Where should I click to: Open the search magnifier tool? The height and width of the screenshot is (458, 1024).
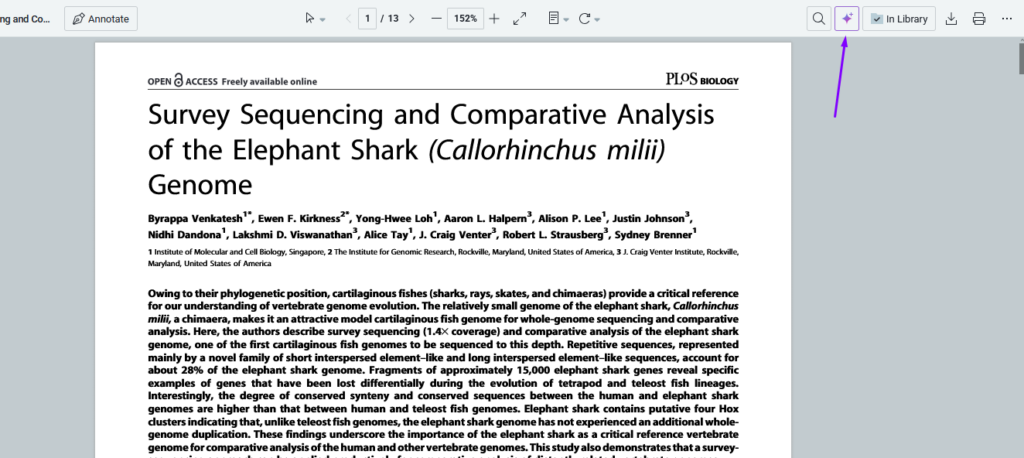pyautogui.click(x=818, y=19)
